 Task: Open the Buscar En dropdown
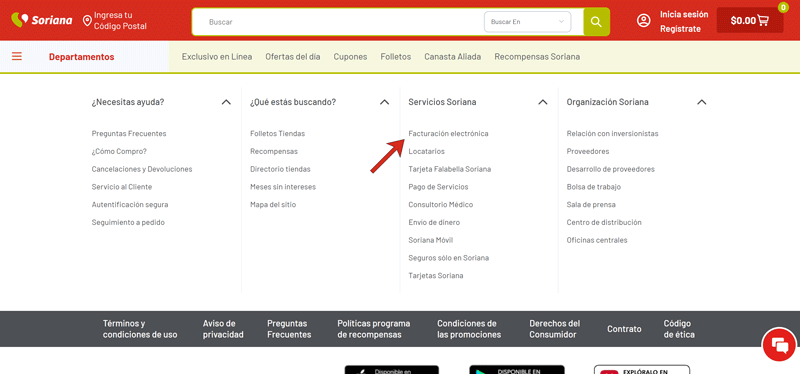click(528, 22)
